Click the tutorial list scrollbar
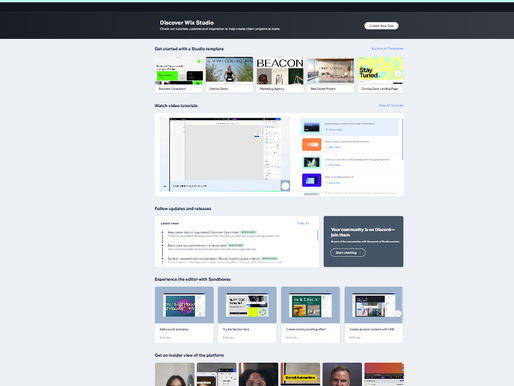 402,139
